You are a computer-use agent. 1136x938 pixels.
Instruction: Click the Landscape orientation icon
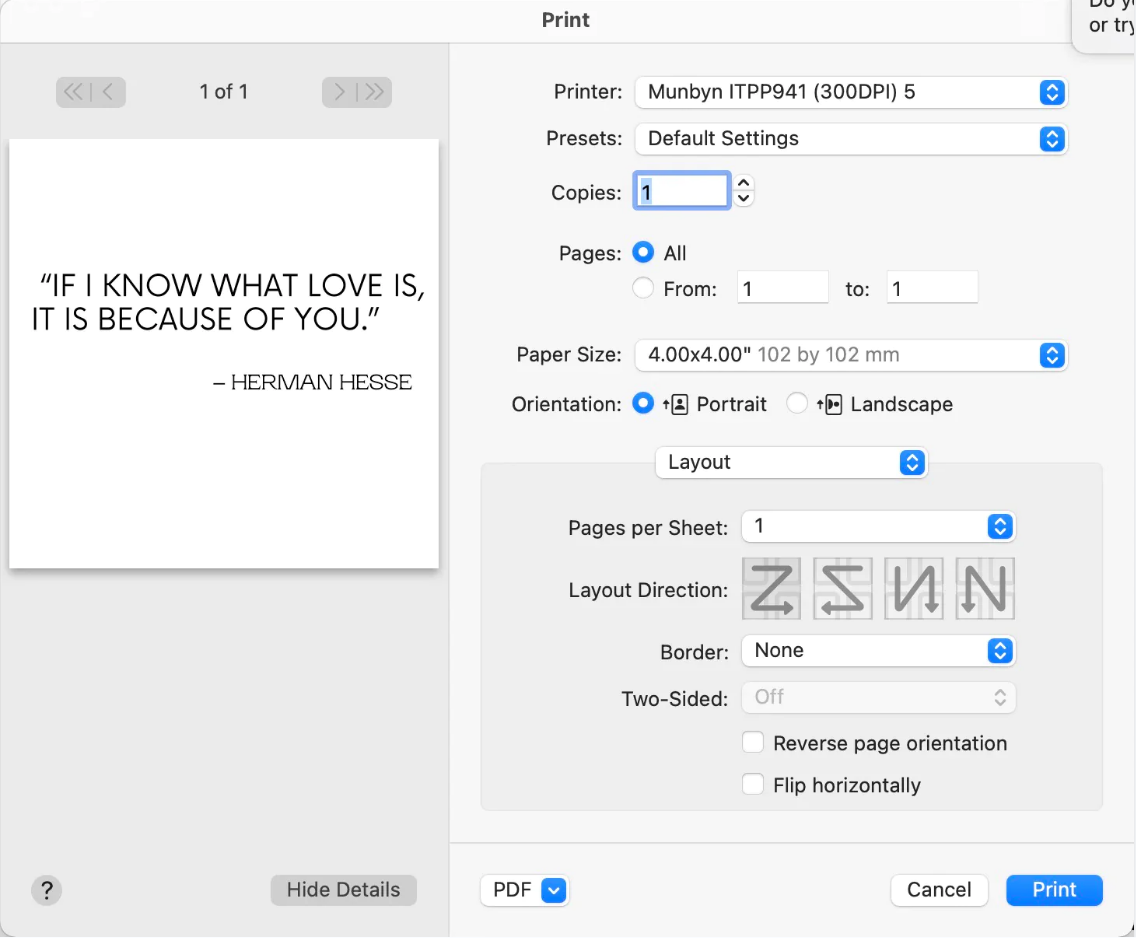(830, 404)
